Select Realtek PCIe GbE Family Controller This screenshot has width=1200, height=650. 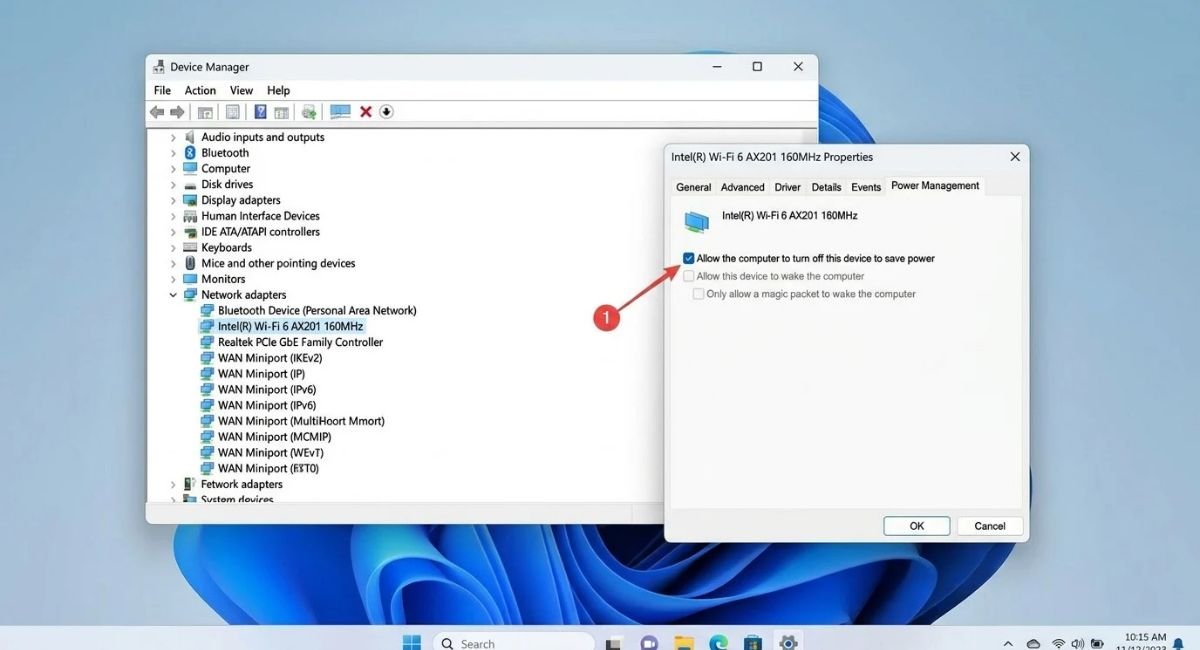tap(300, 342)
